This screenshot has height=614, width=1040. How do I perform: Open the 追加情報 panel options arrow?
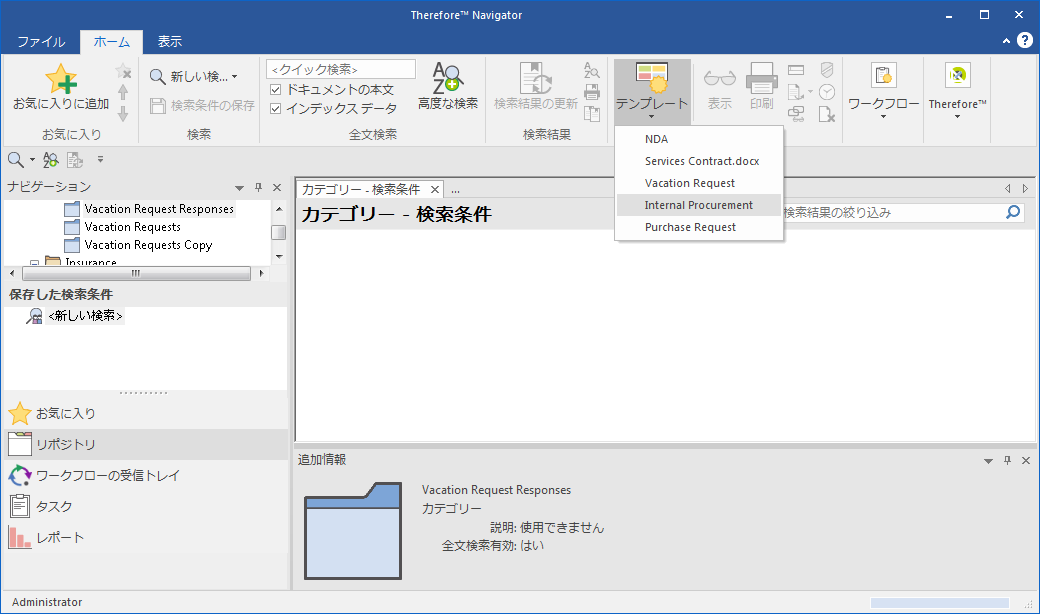988,461
